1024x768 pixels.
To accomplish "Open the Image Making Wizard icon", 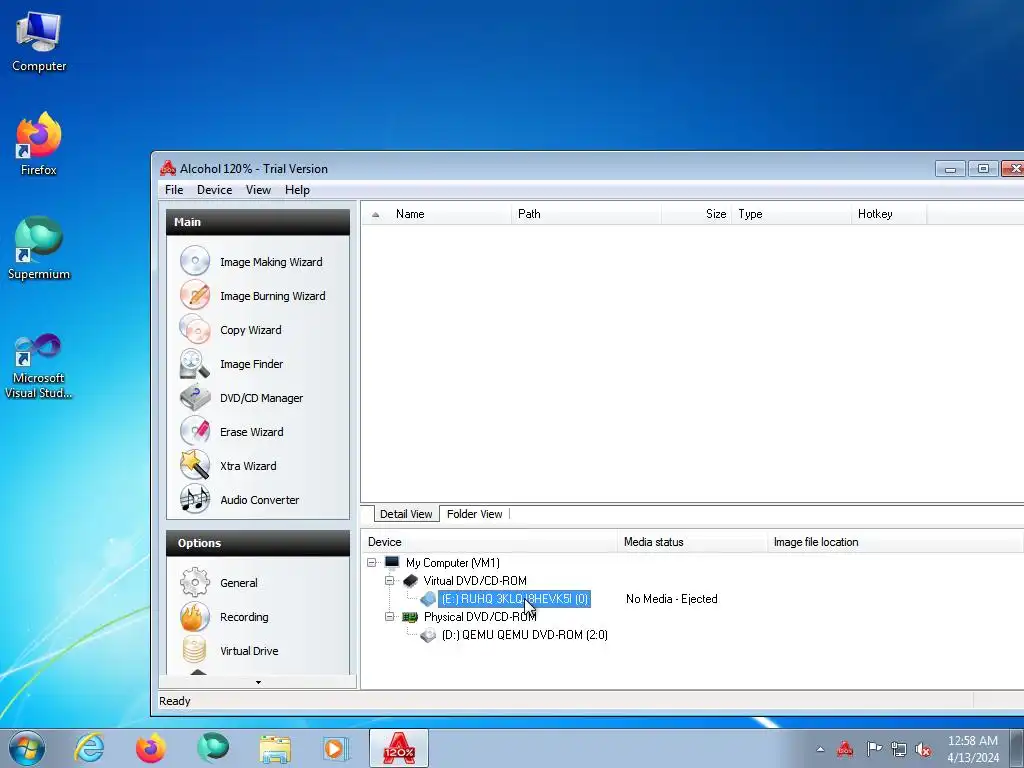I will [195, 261].
